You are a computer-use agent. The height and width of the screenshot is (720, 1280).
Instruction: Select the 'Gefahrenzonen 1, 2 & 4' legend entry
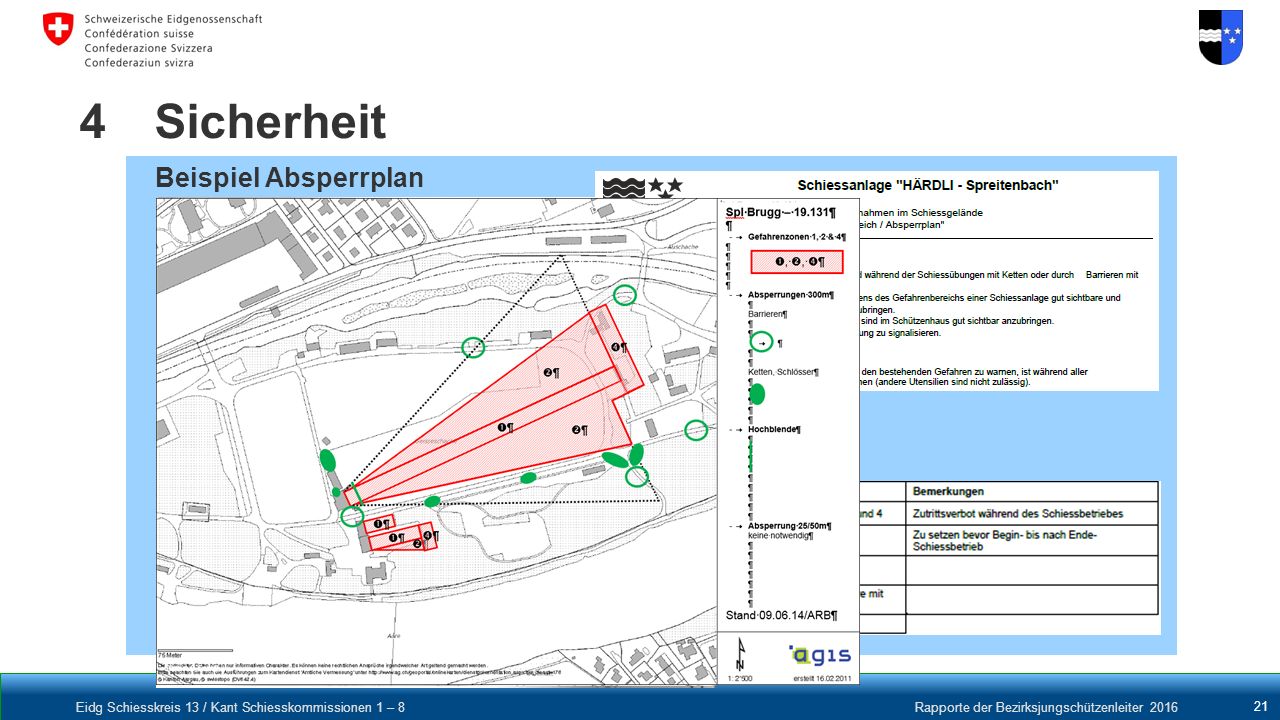click(798, 237)
